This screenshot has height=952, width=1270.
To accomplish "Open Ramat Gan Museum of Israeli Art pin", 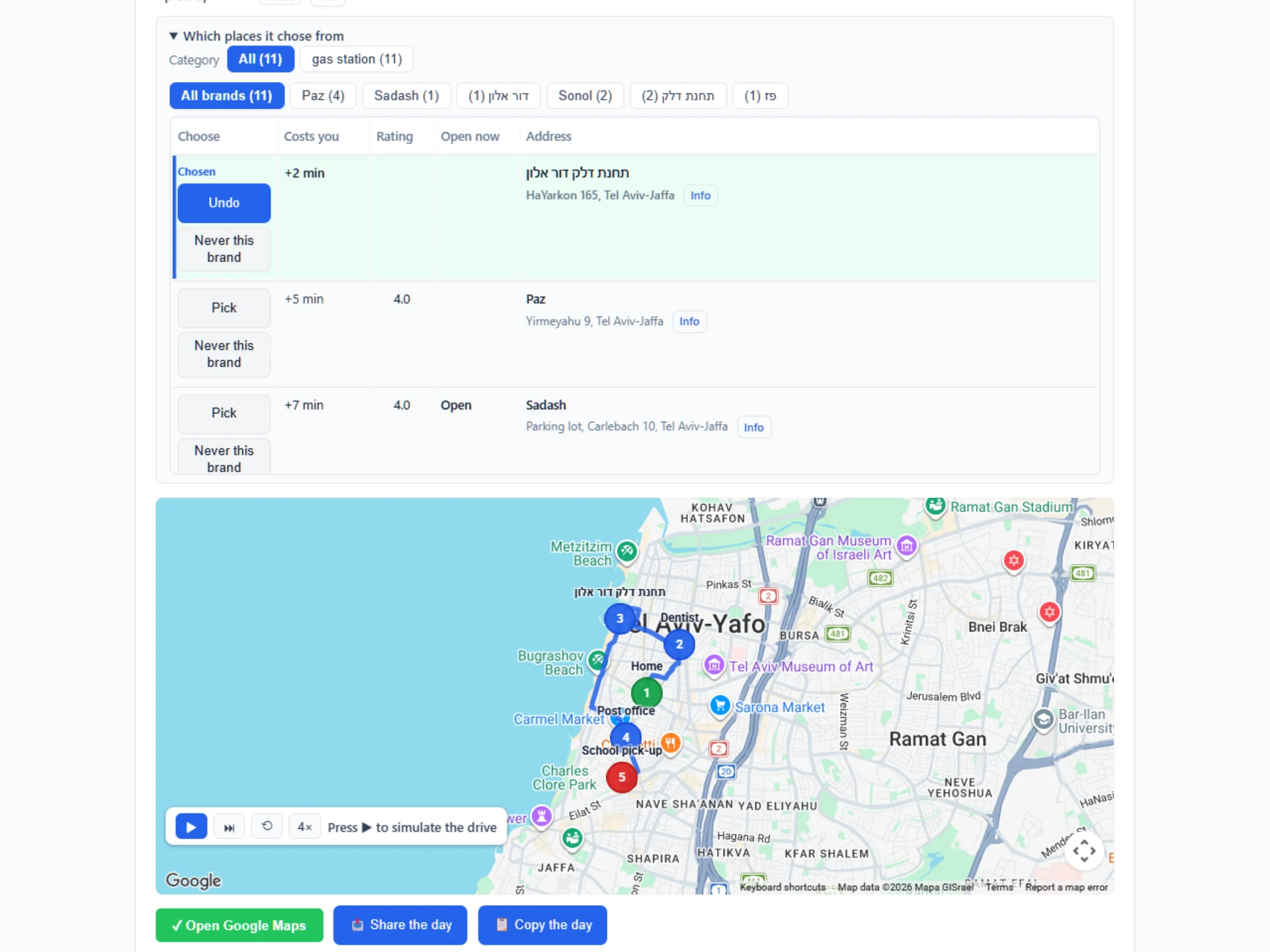I will (x=907, y=547).
